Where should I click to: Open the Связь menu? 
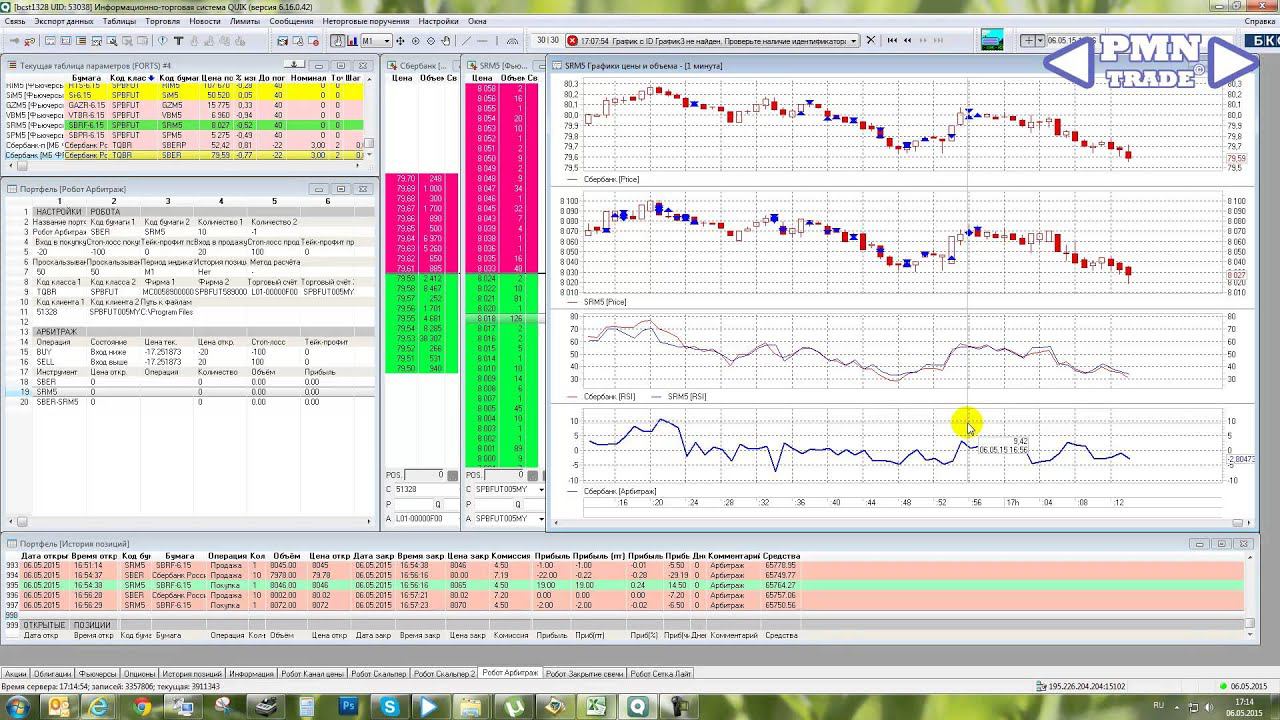click(x=14, y=20)
